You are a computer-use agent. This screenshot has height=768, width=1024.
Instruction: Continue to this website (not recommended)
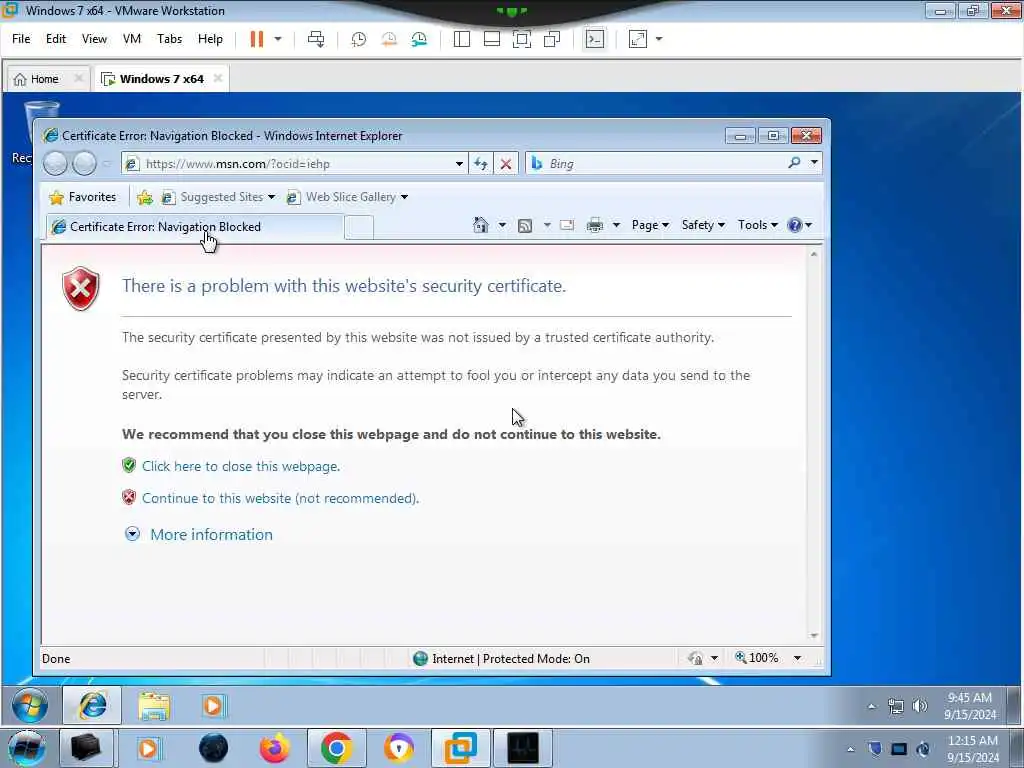(280, 498)
